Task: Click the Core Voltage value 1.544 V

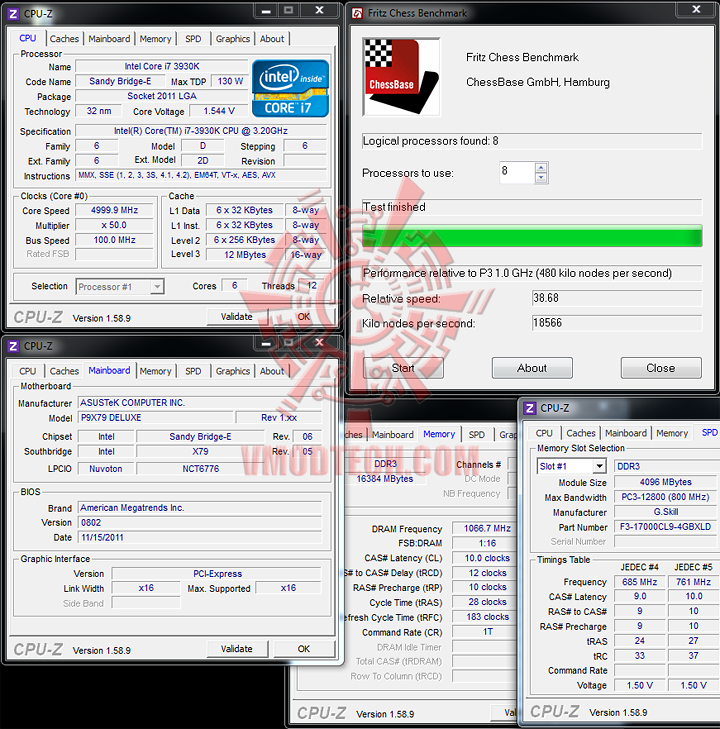Action: (219, 111)
